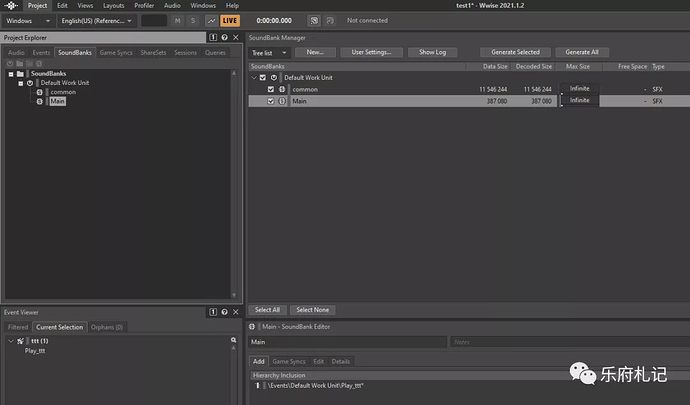Screen dimensions: 690x405
Task: Collapse the Default Work Unit row chevron
Action: pos(254,77)
